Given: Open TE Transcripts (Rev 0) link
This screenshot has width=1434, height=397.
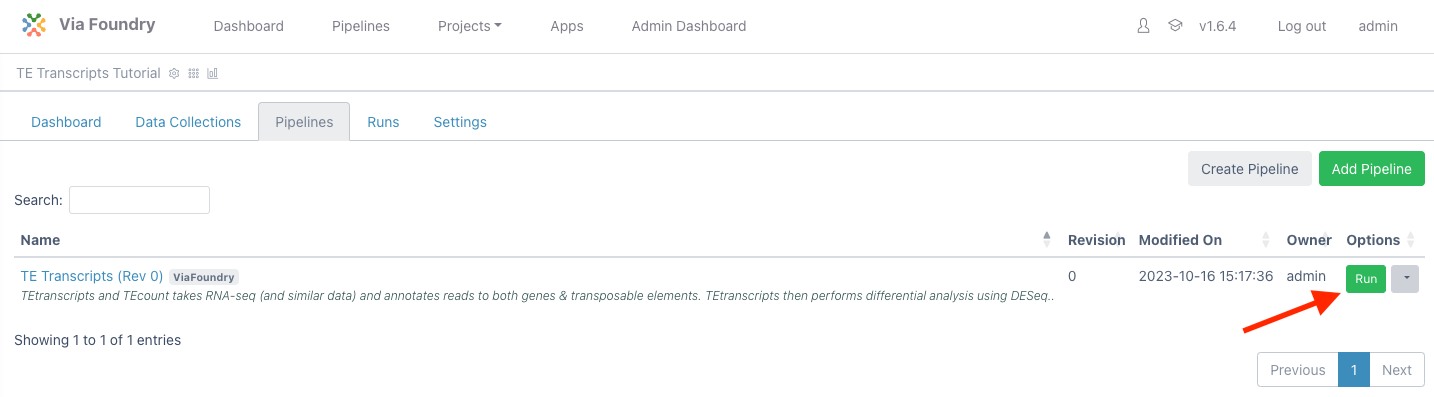Looking at the screenshot, I should (92, 276).
